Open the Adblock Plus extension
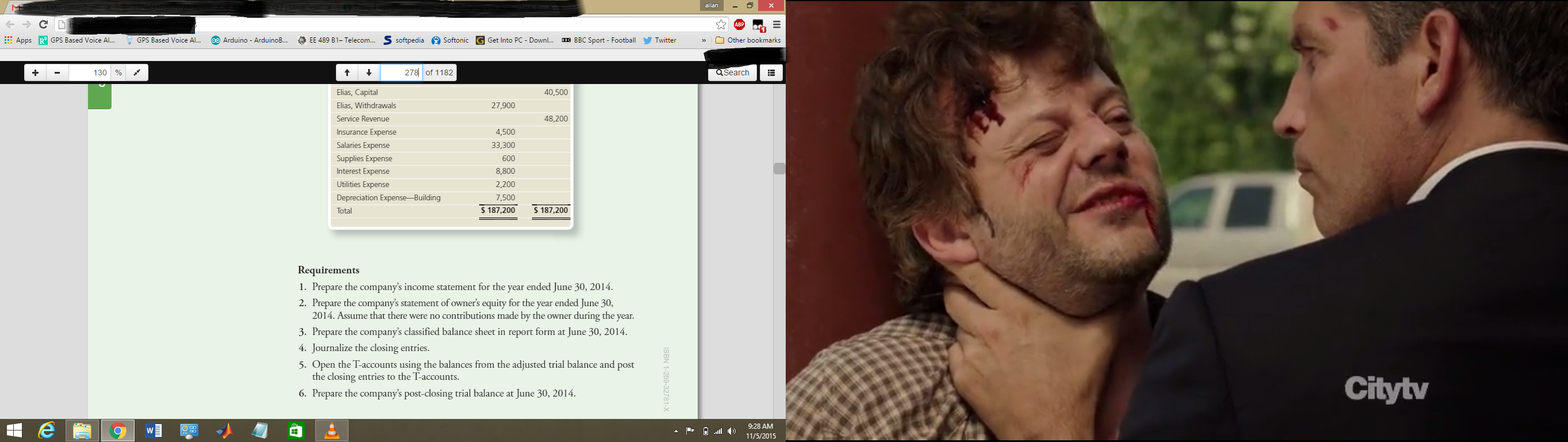 (740, 25)
